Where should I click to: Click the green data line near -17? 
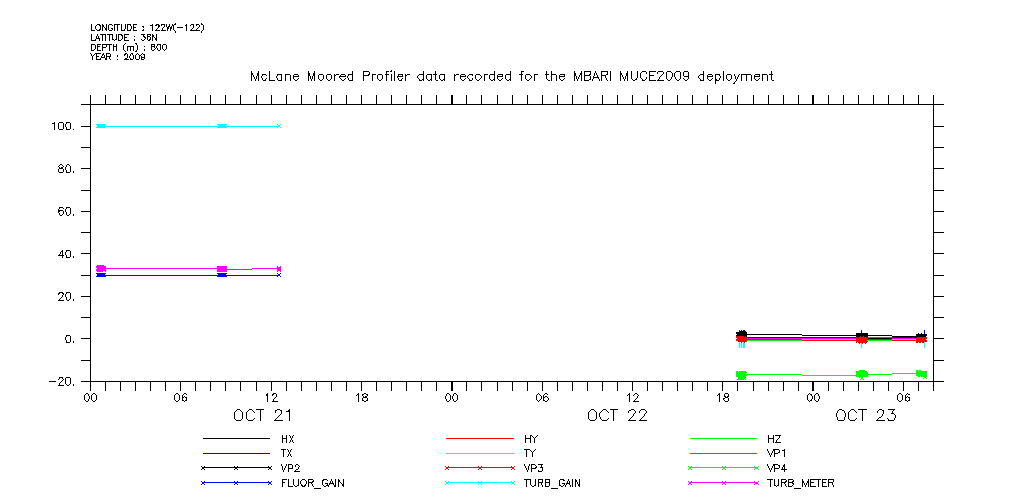(800, 375)
